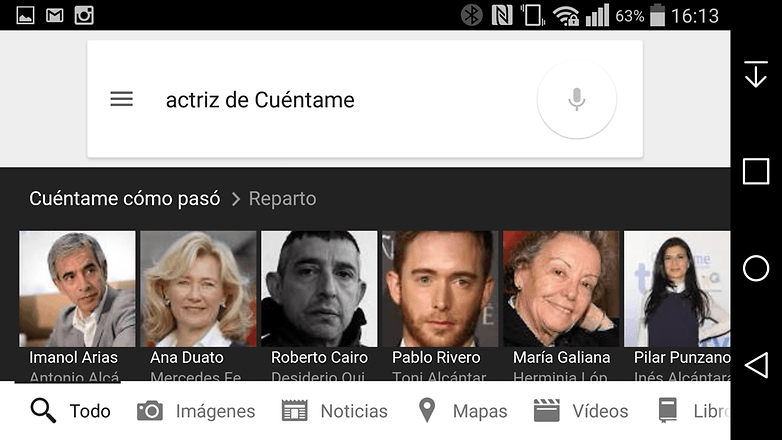Image resolution: width=782 pixels, height=440 pixels.
Task: Click the map pin icon beside Mapas
Action: coord(427,410)
